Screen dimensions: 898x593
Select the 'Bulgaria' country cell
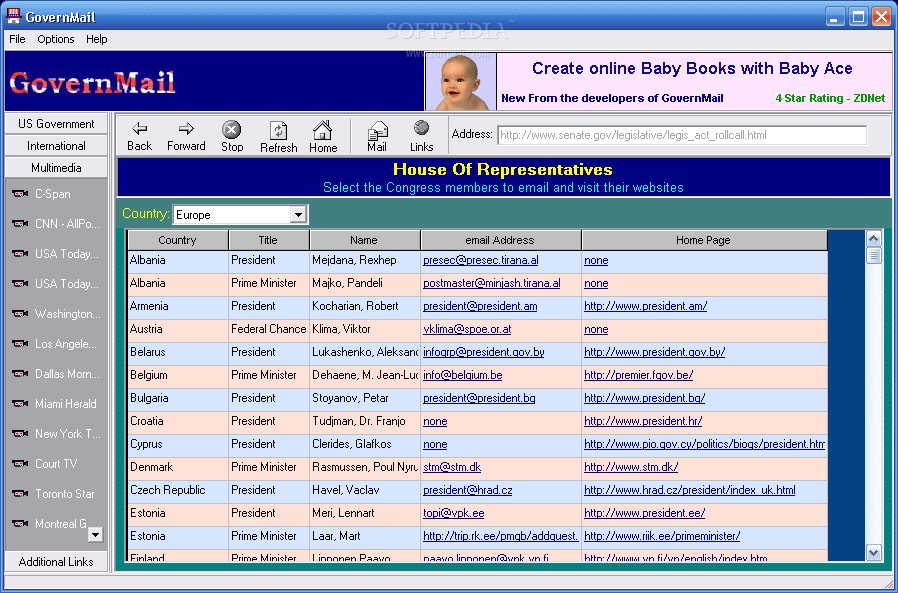click(178, 398)
